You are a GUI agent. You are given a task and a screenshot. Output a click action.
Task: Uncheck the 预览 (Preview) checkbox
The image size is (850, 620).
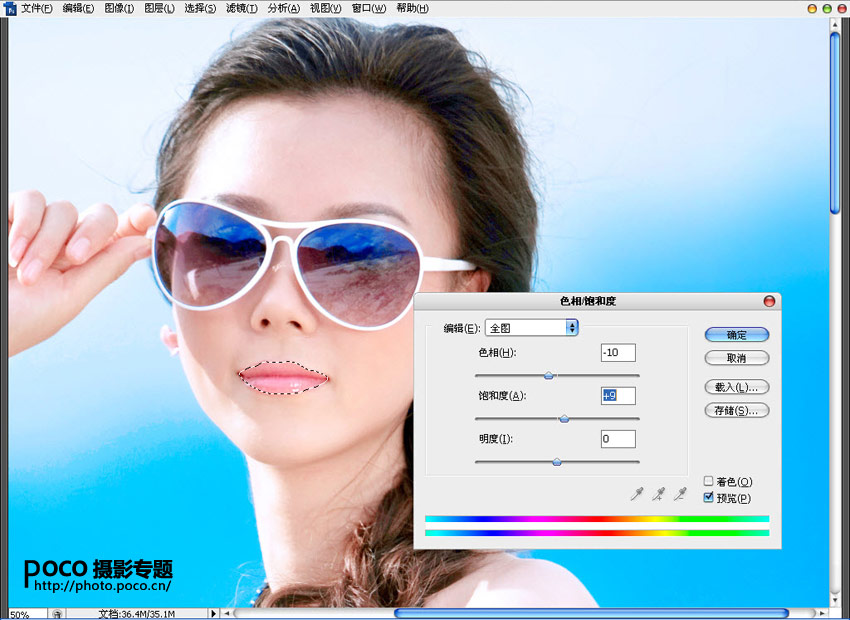pos(709,497)
